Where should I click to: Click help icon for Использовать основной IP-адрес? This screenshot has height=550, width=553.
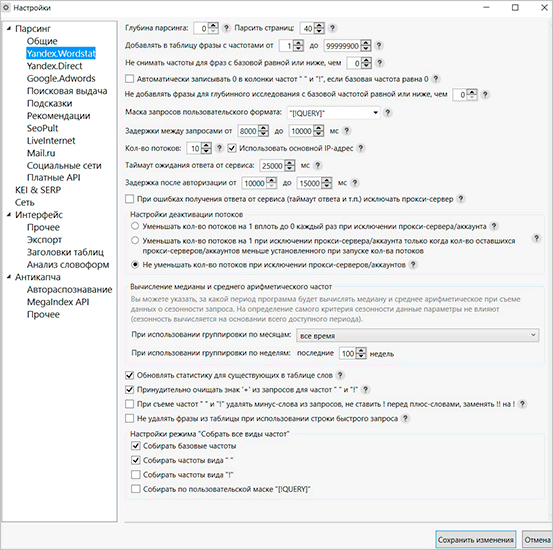pos(360,148)
